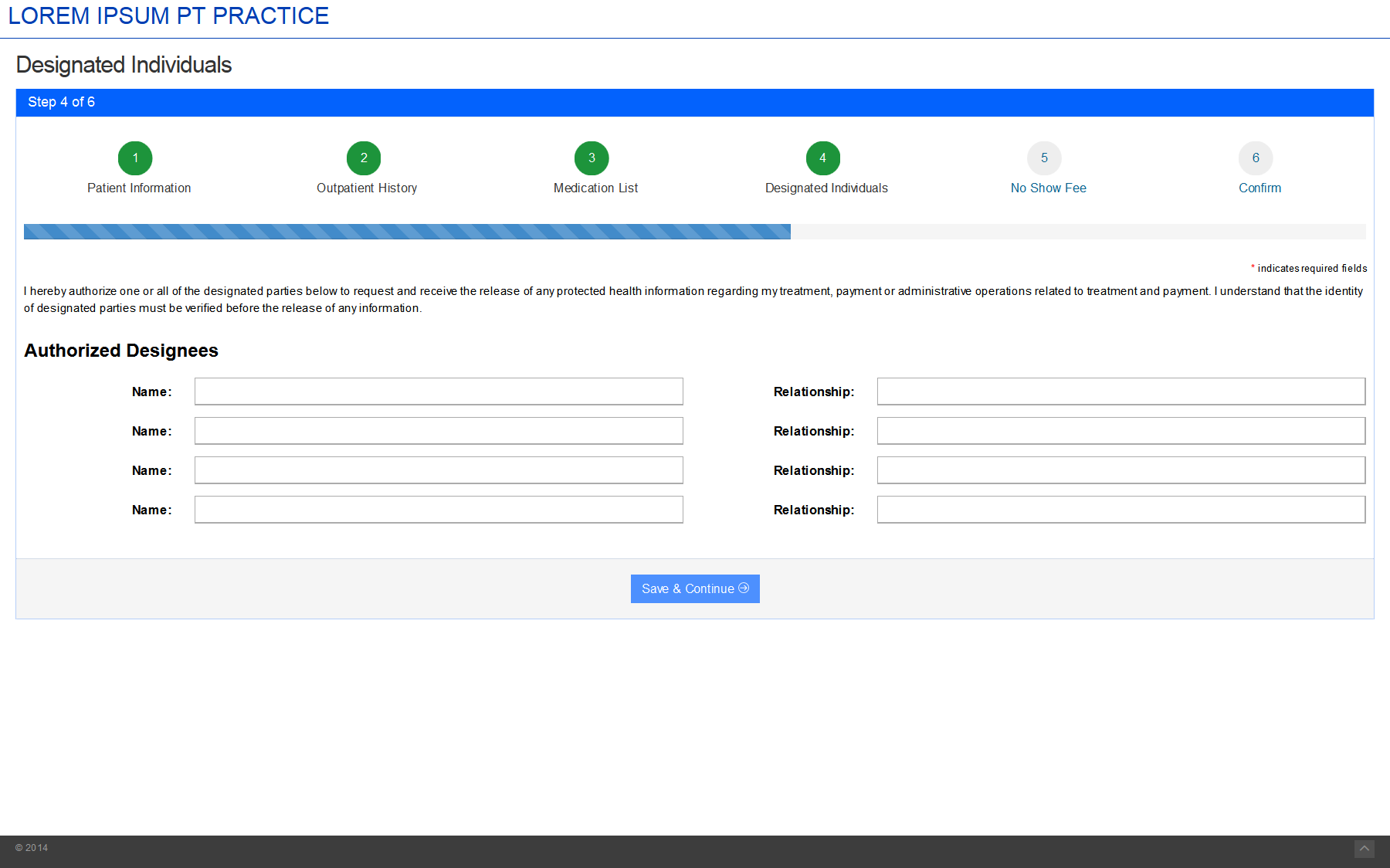Click the step 1 Patient Information circle

[135, 158]
